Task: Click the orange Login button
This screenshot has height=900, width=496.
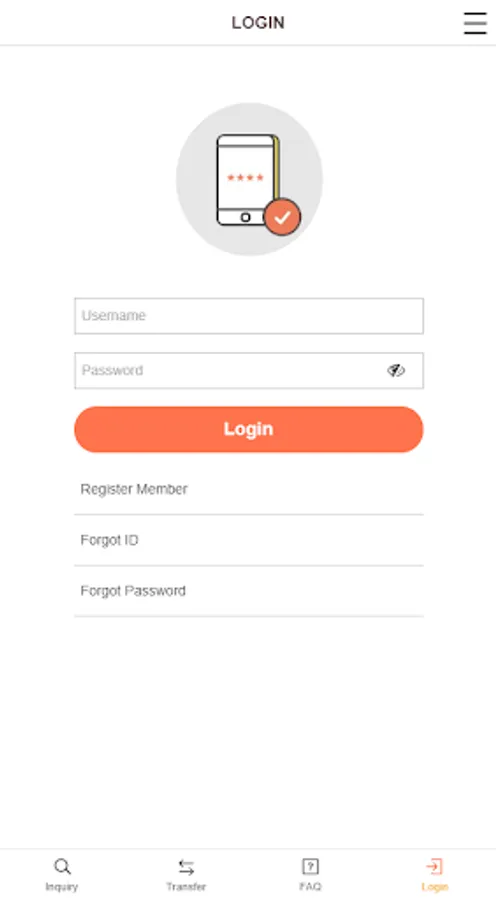Action: point(249,429)
